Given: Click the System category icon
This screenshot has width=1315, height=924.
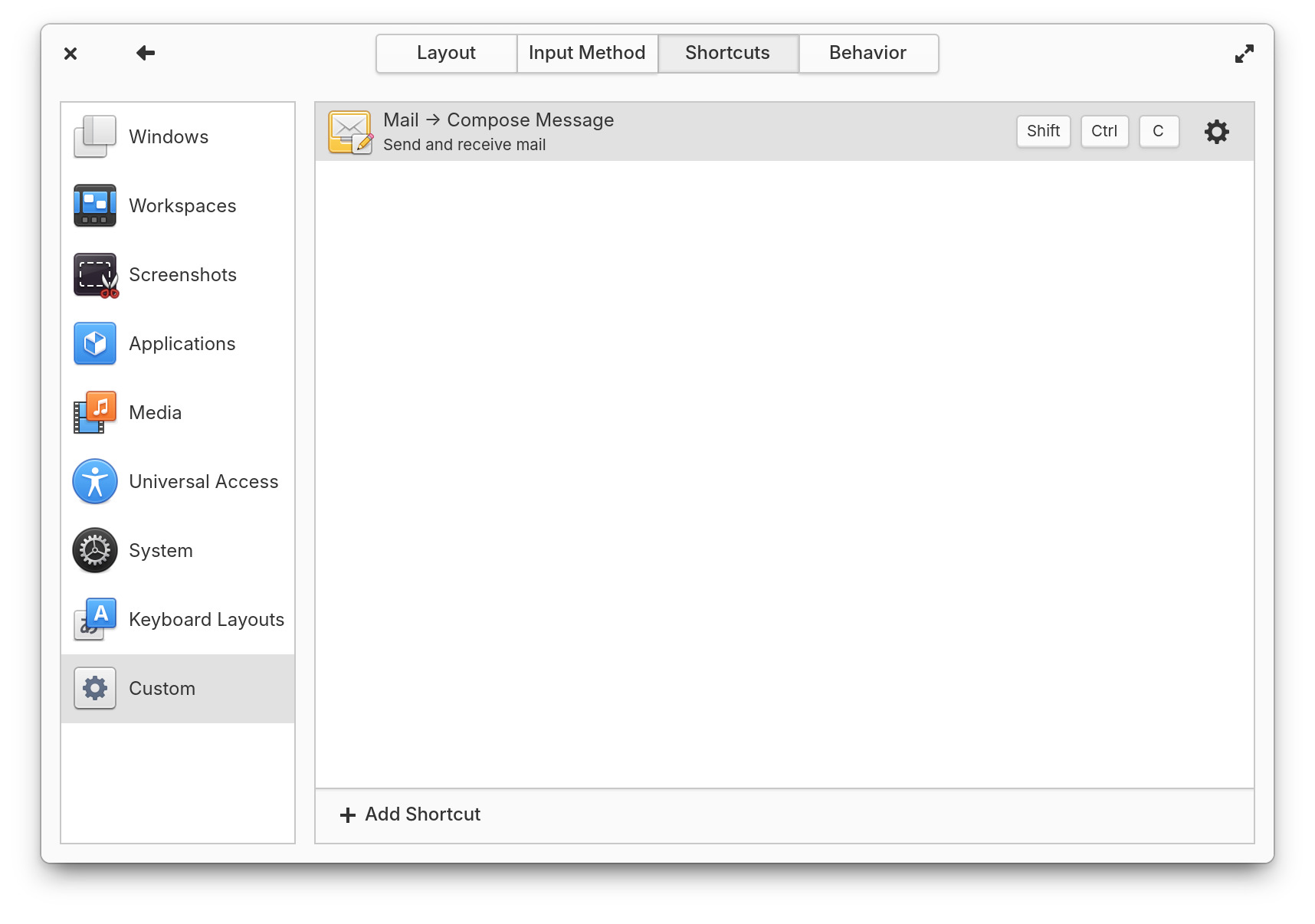Looking at the screenshot, I should click(x=95, y=550).
